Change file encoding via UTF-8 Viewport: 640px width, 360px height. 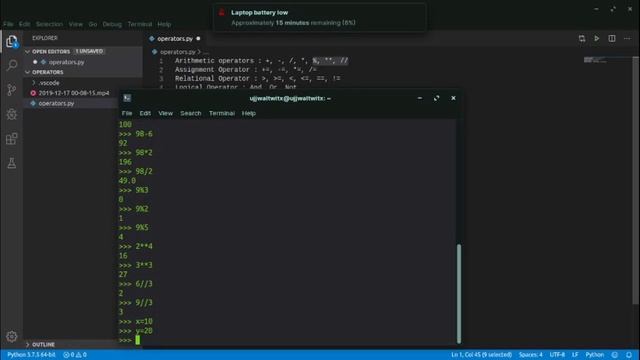click(557, 355)
